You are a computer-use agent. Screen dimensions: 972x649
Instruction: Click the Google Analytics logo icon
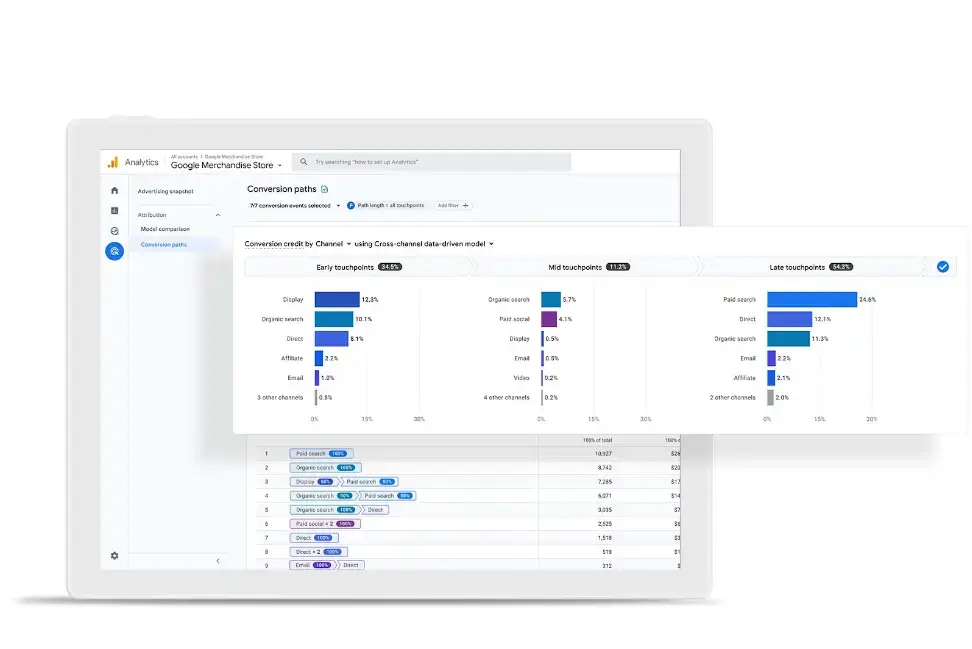click(x=114, y=161)
